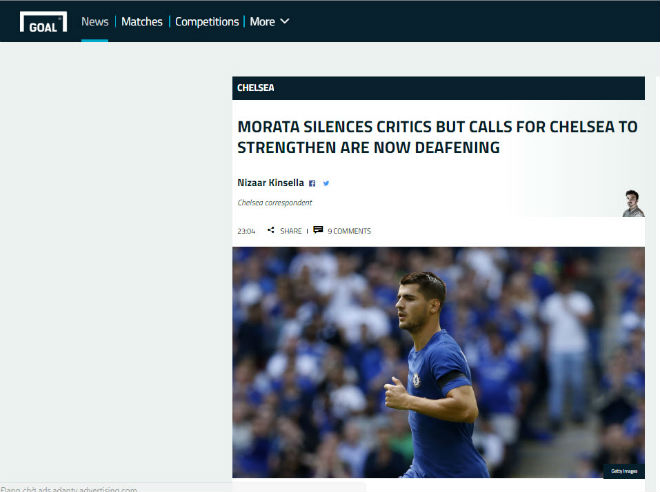Screen dimensions: 660x492
Task: Click the author's avatar illustration
Action: tap(632, 203)
